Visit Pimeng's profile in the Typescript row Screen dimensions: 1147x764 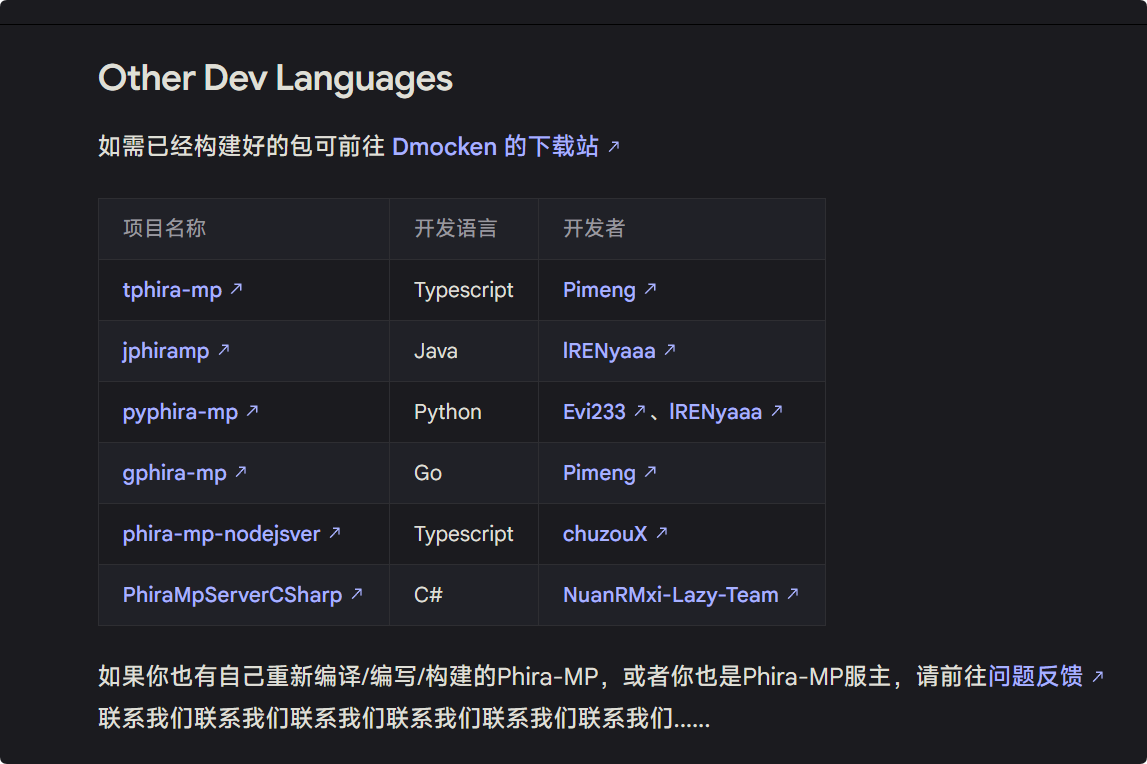tap(599, 290)
